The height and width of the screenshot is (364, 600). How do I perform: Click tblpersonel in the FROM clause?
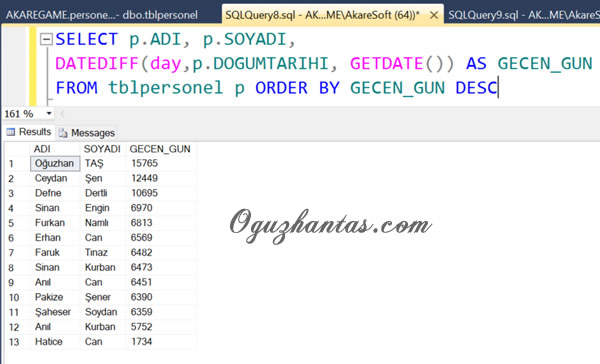click(x=165, y=88)
